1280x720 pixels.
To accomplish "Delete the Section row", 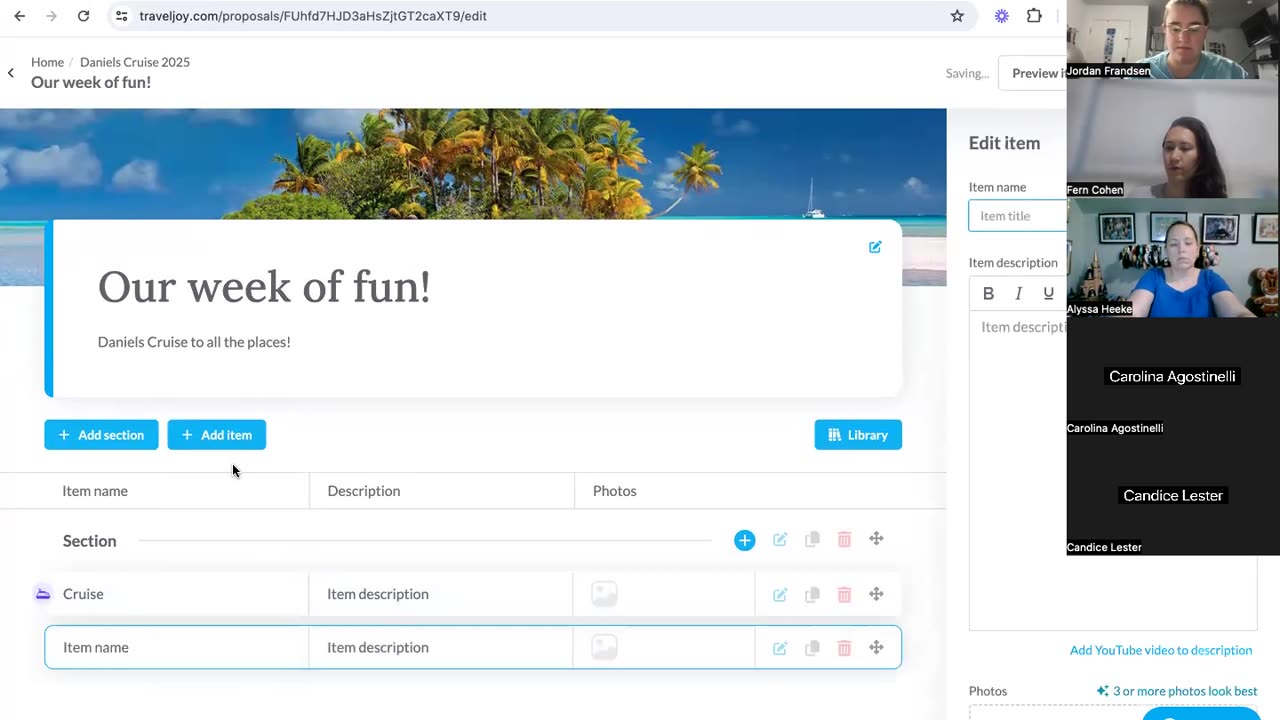I will click(844, 540).
